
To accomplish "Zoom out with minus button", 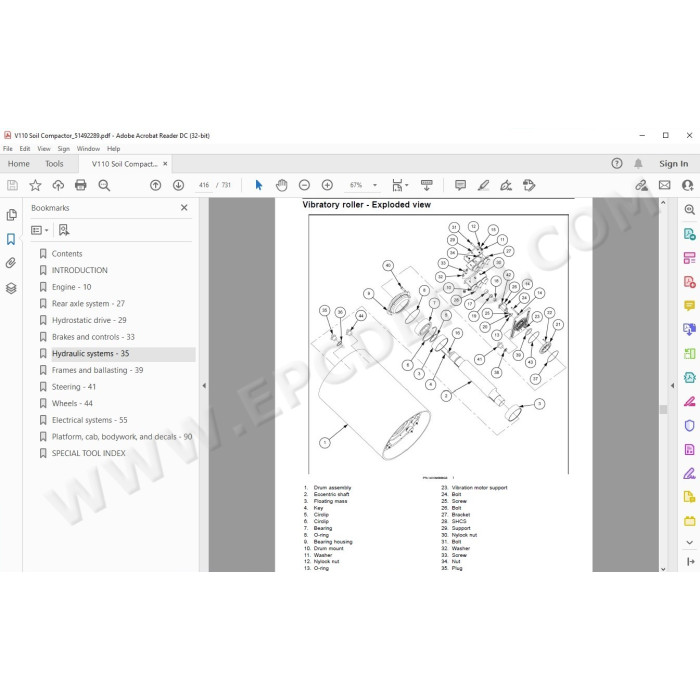I will click(304, 185).
